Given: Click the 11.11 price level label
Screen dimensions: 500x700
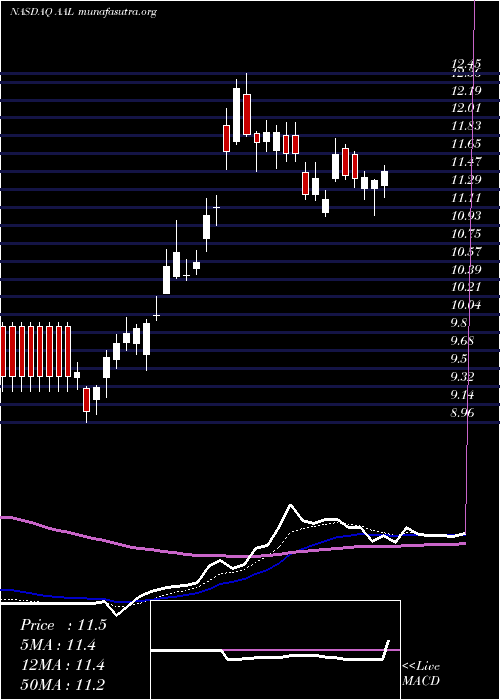Looking at the screenshot, I should 466,198.
